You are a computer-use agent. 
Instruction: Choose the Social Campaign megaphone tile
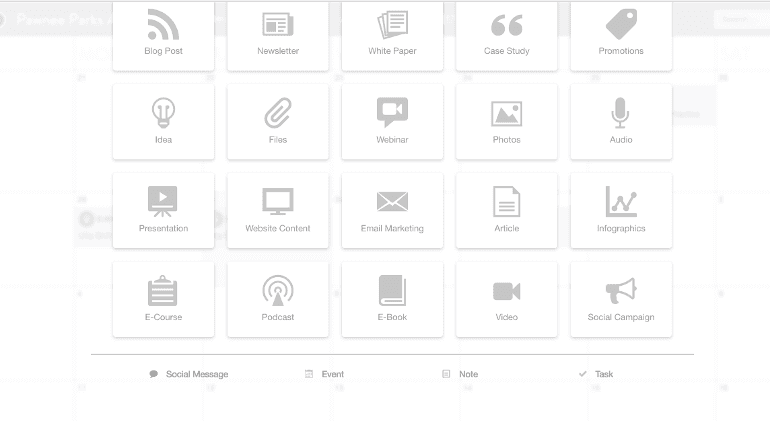pyautogui.click(x=621, y=299)
